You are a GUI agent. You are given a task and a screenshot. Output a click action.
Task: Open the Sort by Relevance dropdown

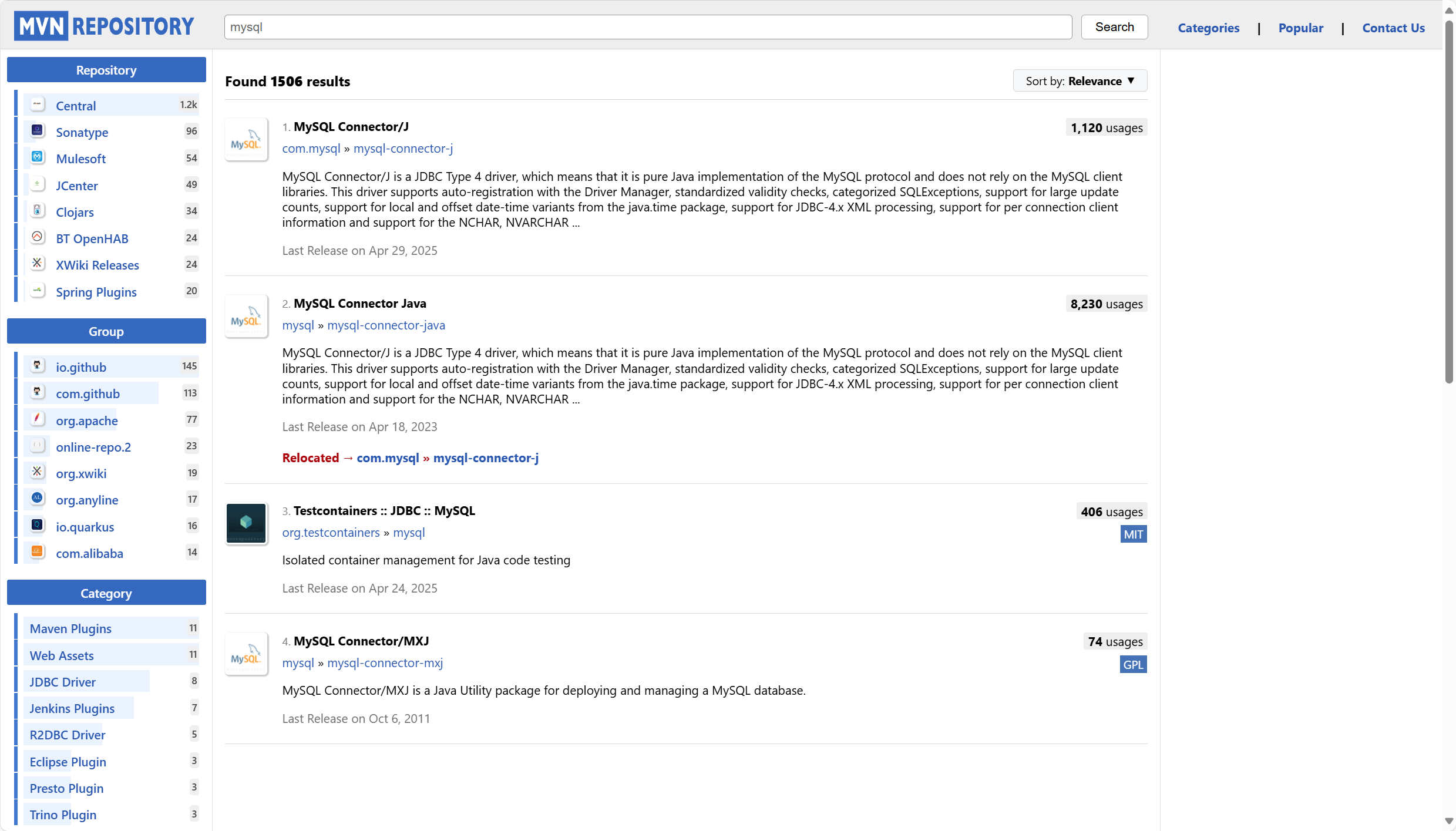click(x=1080, y=81)
